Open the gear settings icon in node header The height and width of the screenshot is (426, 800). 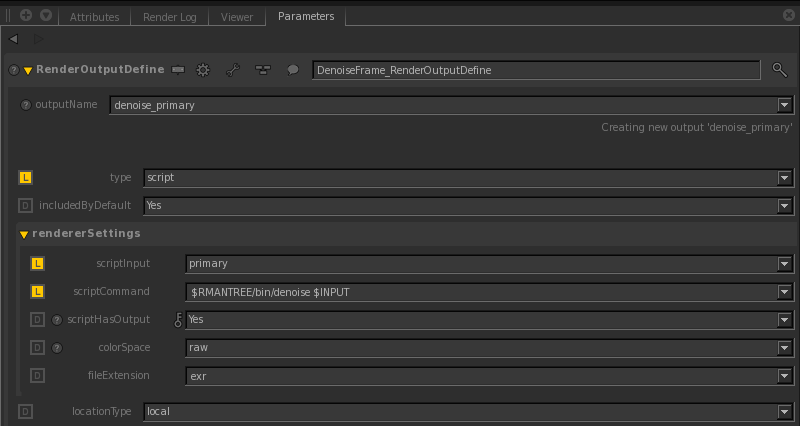pyautogui.click(x=203, y=70)
